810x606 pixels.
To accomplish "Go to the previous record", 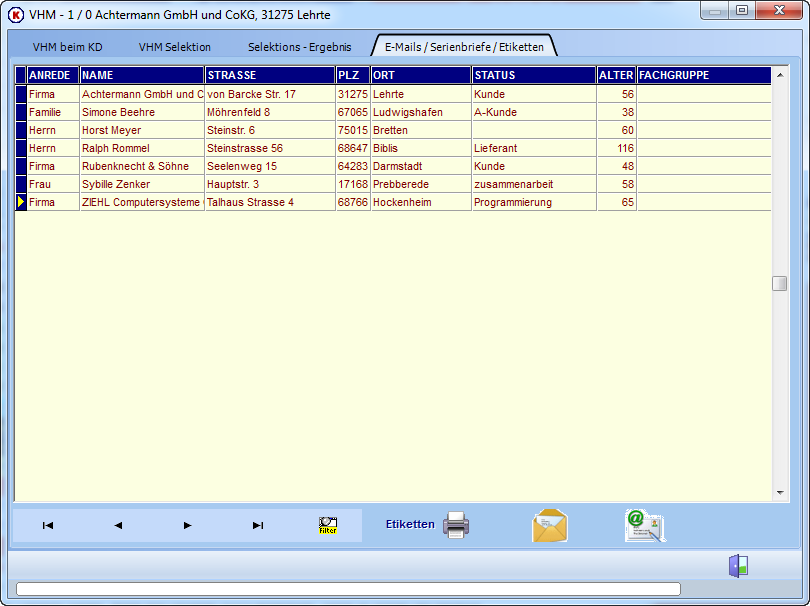I will tap(118, 525).
